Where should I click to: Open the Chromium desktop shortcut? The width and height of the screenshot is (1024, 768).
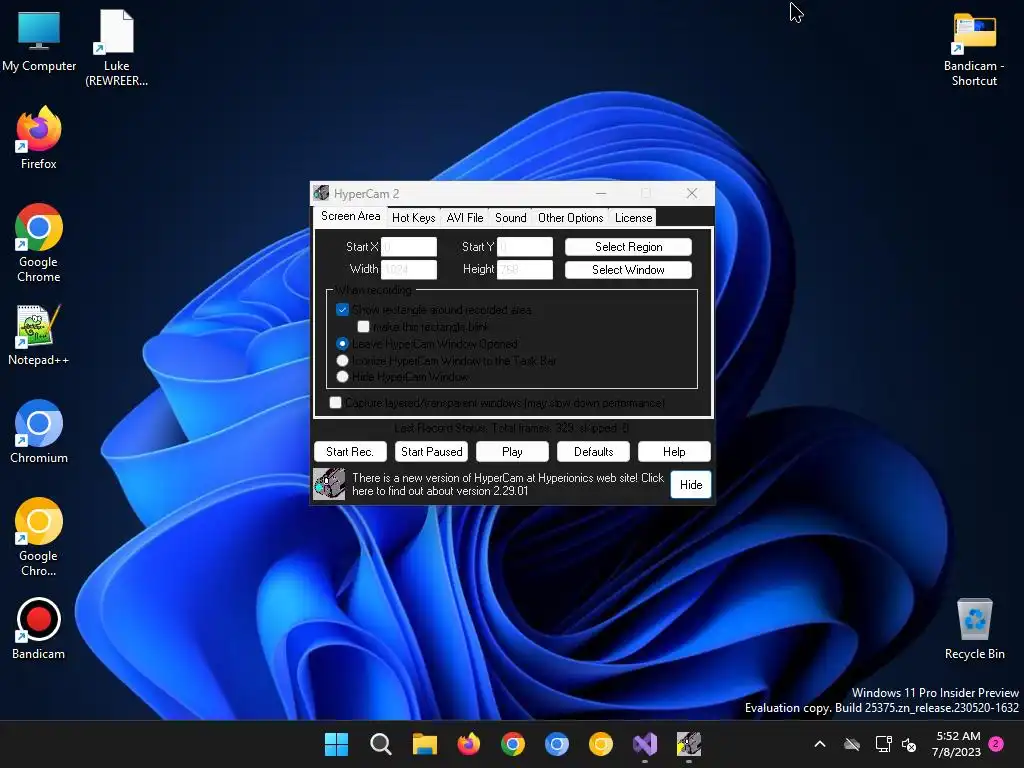point(39,432)
